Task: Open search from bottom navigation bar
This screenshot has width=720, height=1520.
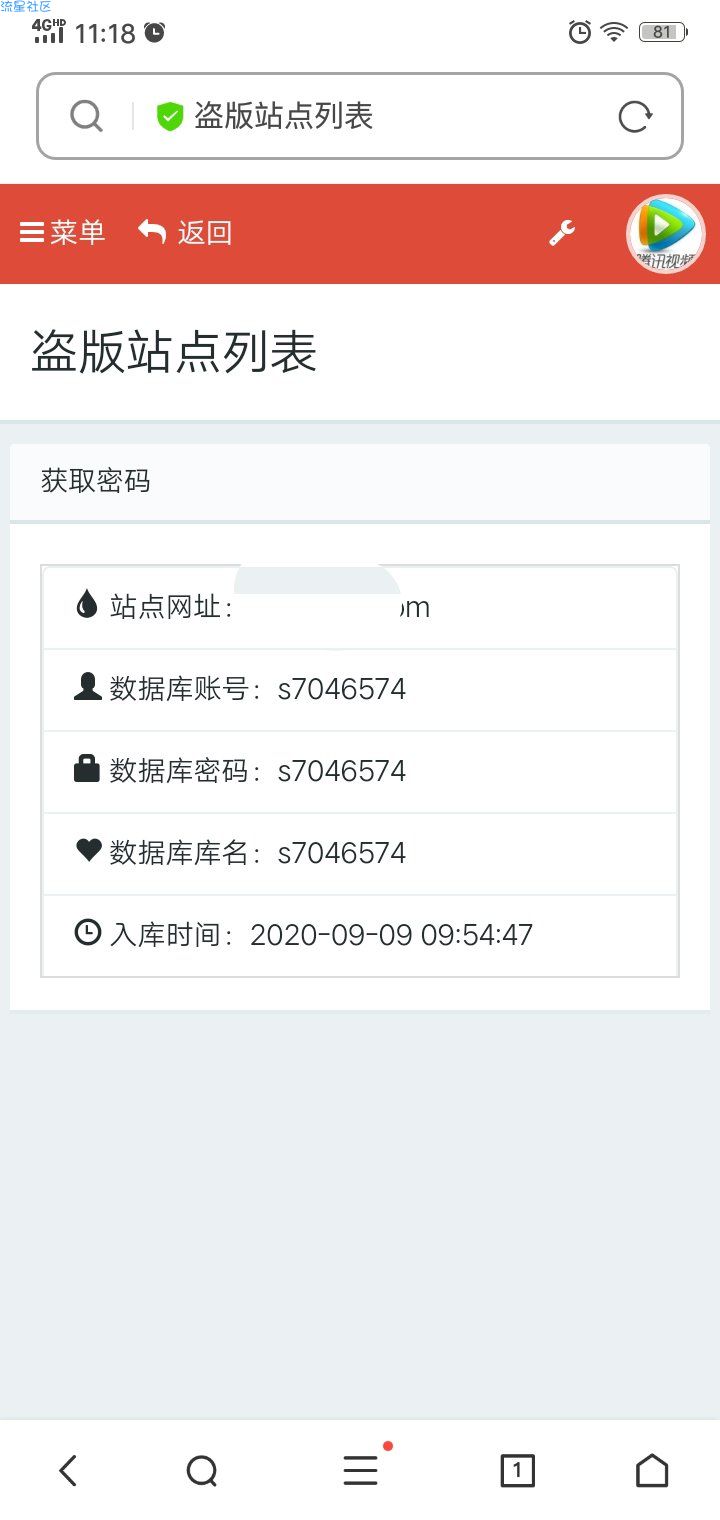Action: coord(202,1471)
